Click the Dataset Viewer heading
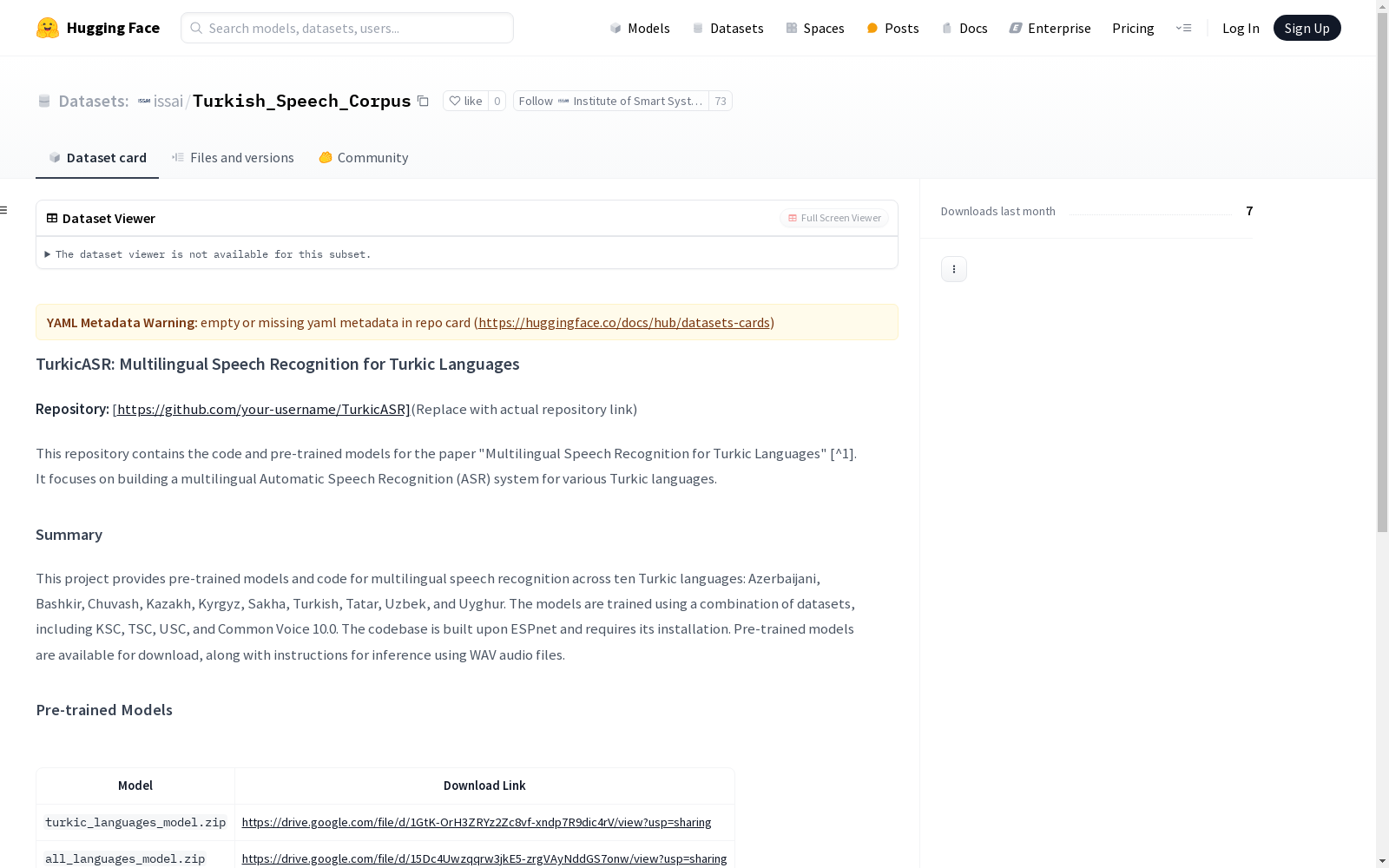The width and height of the screenshot is (1389, 868). (109, 218)
